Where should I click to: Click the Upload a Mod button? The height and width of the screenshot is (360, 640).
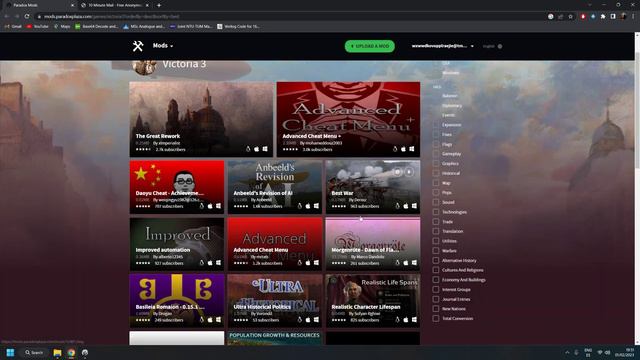370,46
